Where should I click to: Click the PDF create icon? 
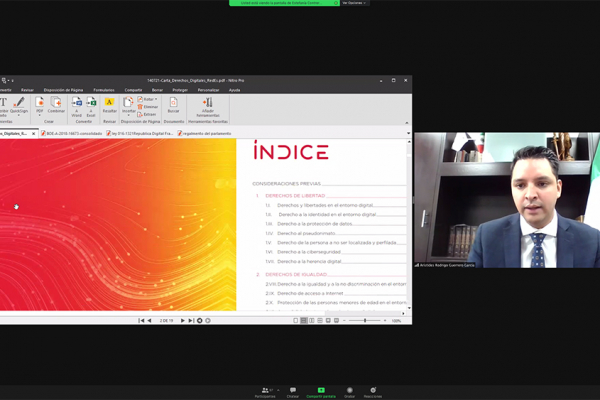[x=39, y=103]
